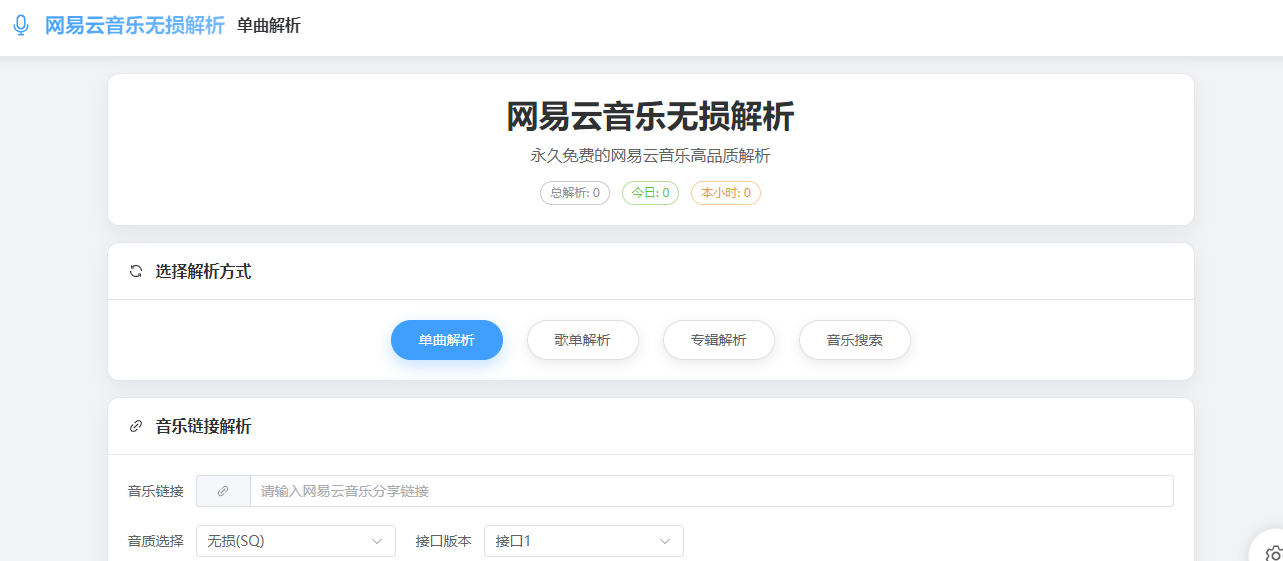Screen dimensions: 1283x561
Task: Click the 音乐链接 field label
Action: pyautogui.click(x=156, y=491)
